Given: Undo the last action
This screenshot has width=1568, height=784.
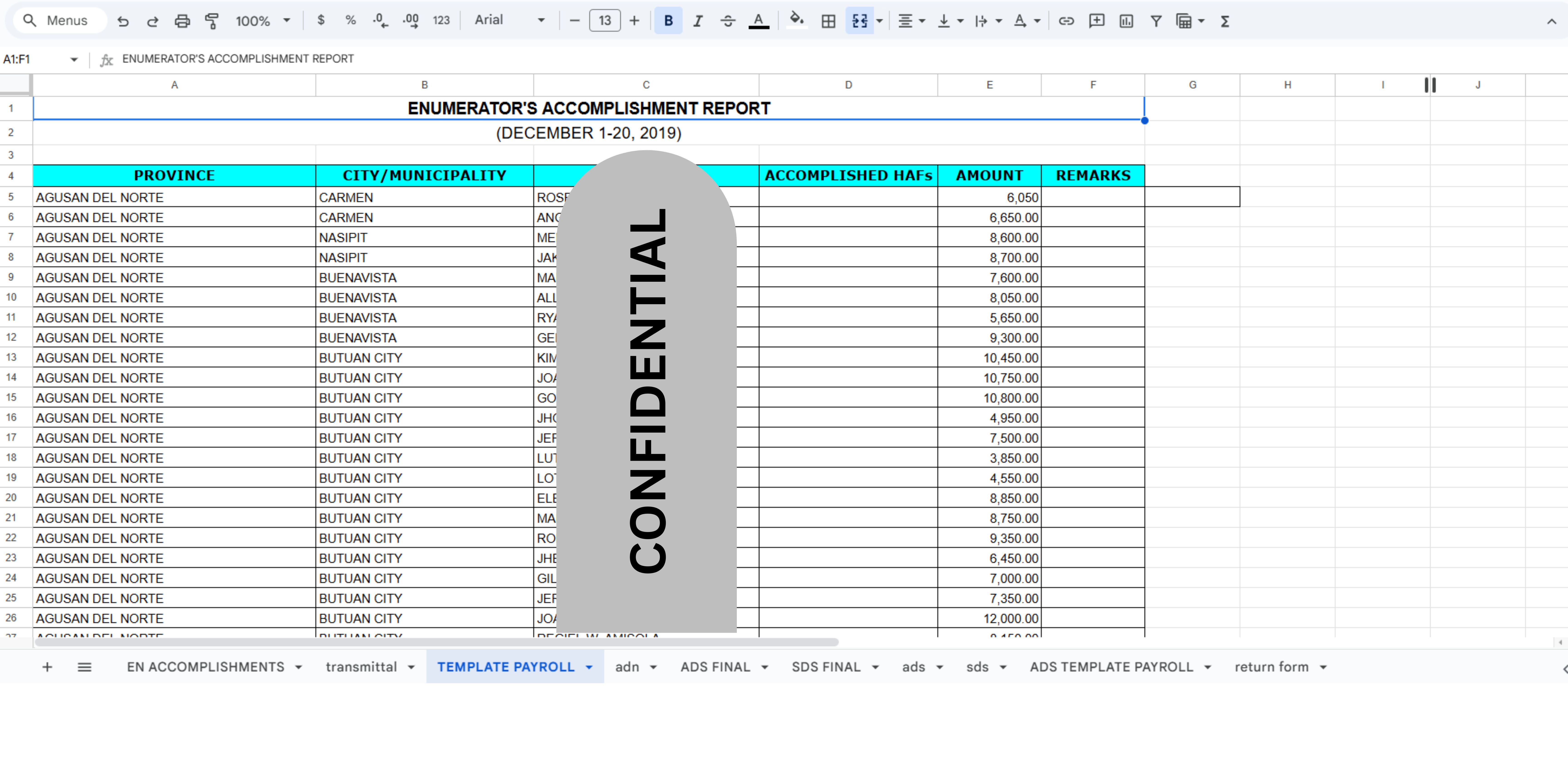Looking at the screenshot, I should pos(123,21).
